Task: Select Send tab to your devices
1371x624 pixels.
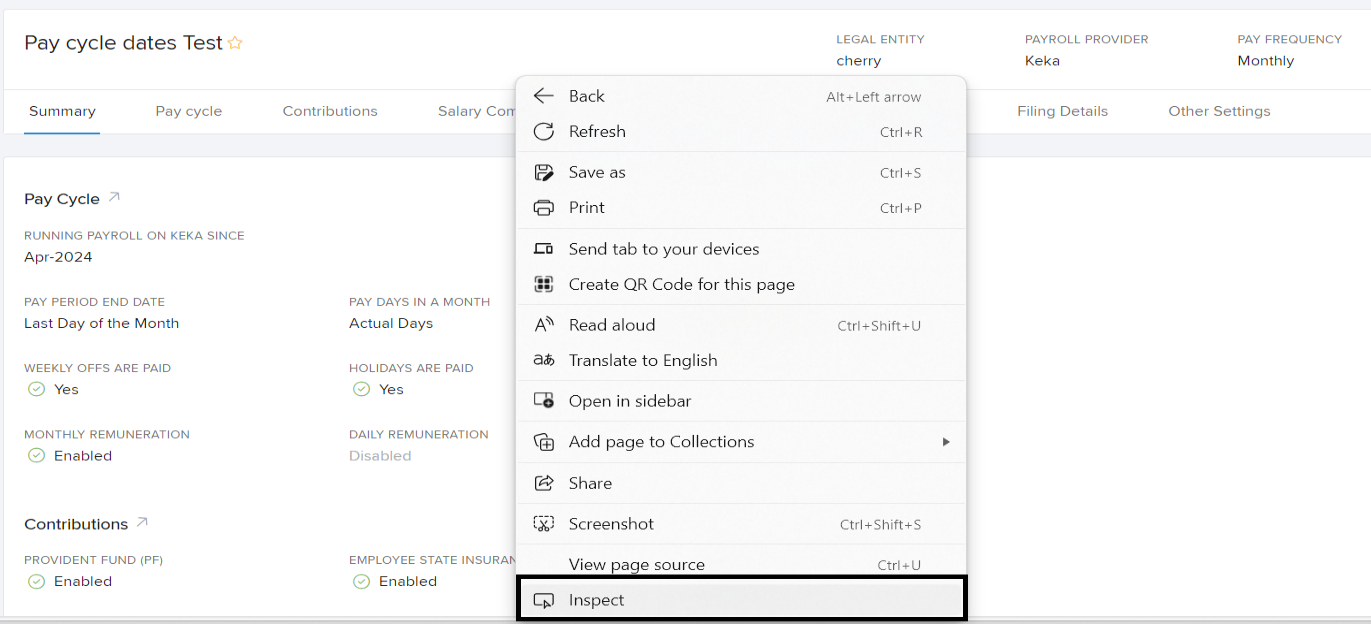Action: [663, 249]
